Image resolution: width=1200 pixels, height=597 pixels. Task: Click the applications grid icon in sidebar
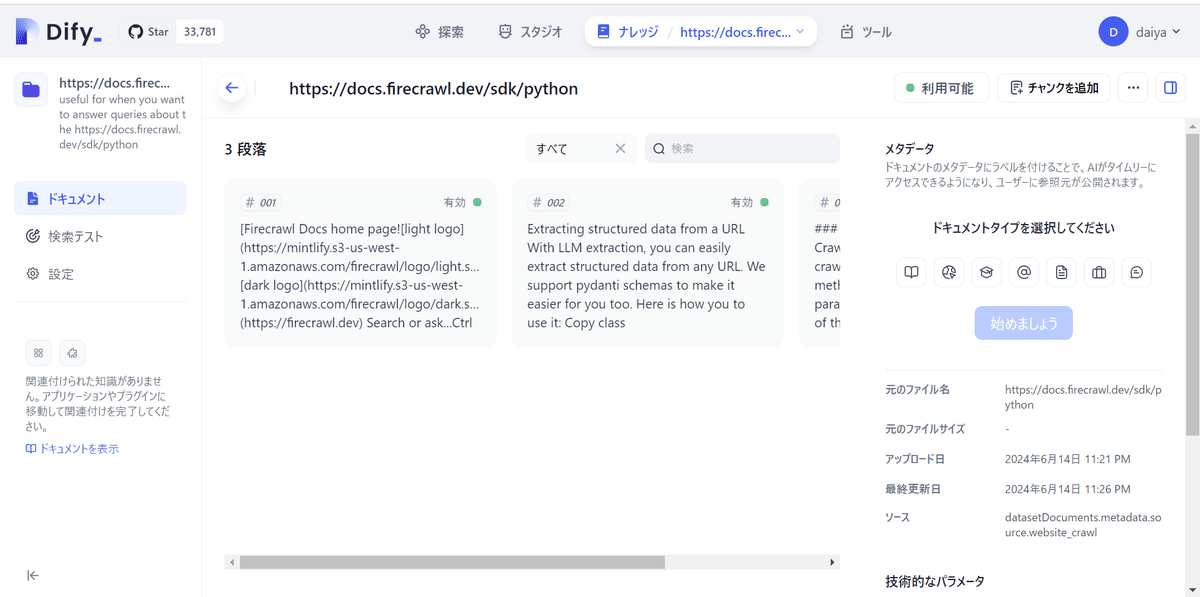[x=39, y=352]
